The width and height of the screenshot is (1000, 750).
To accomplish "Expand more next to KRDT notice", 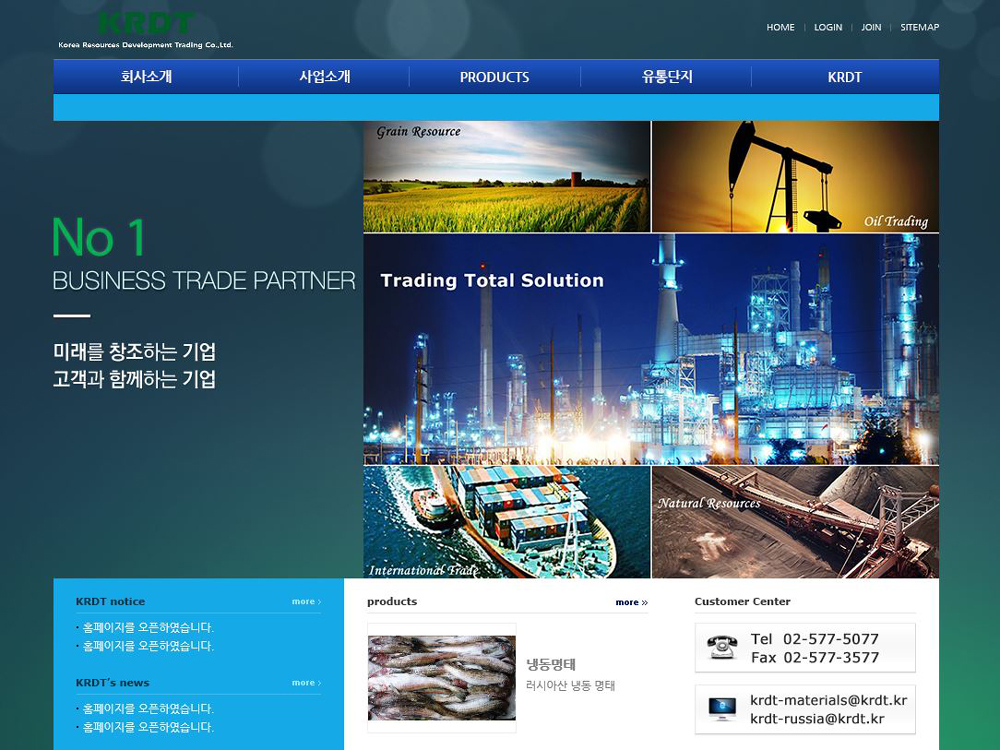I will [306, 602].
